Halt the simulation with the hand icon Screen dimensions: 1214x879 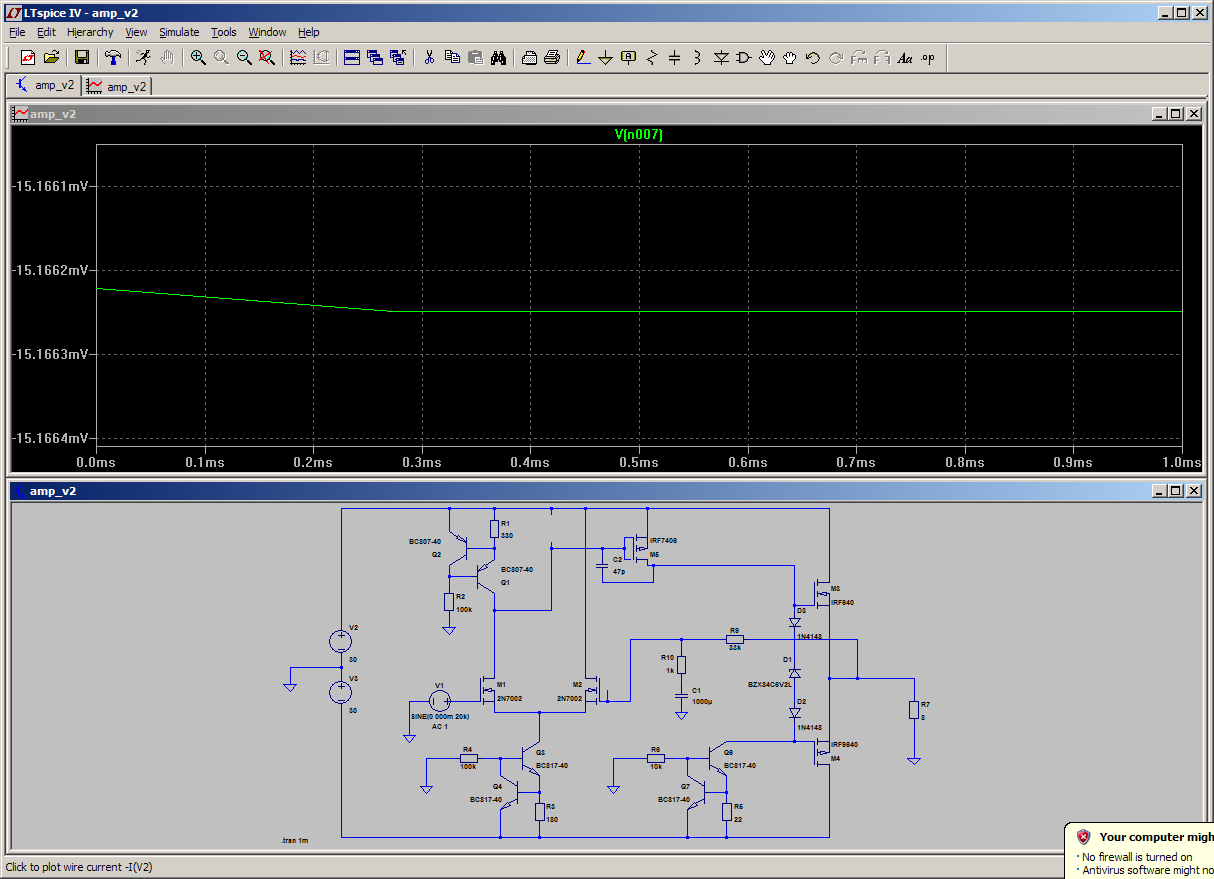click(167, 58)
